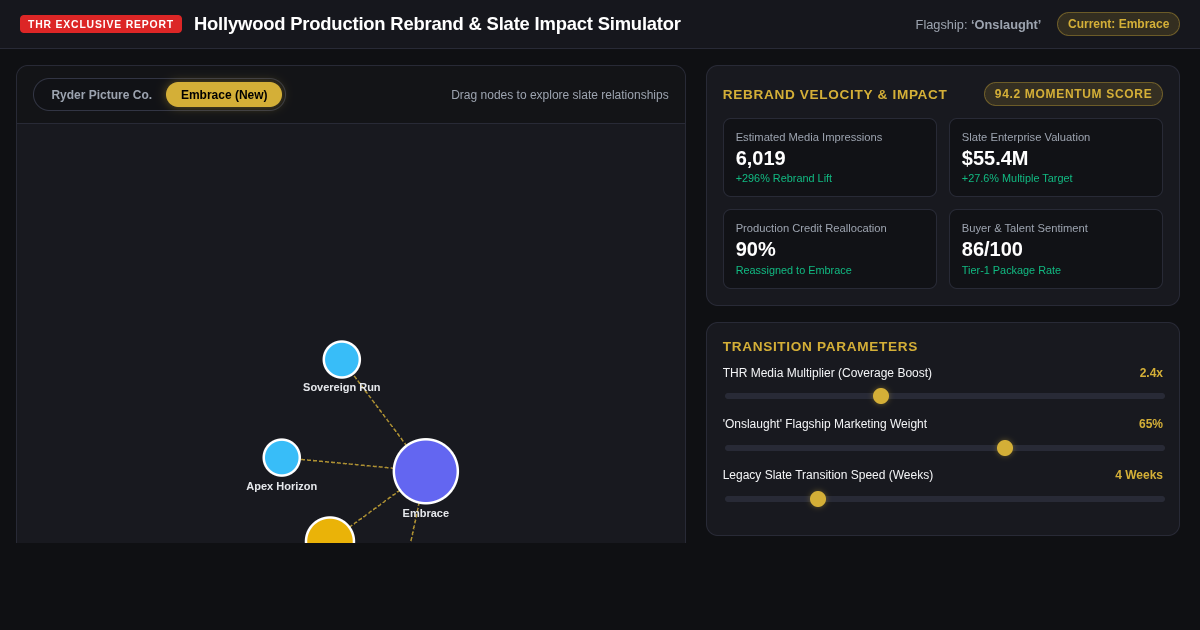Click the +296% Rebrand Lift text
1200x630 pixels.
click(784, 178)
